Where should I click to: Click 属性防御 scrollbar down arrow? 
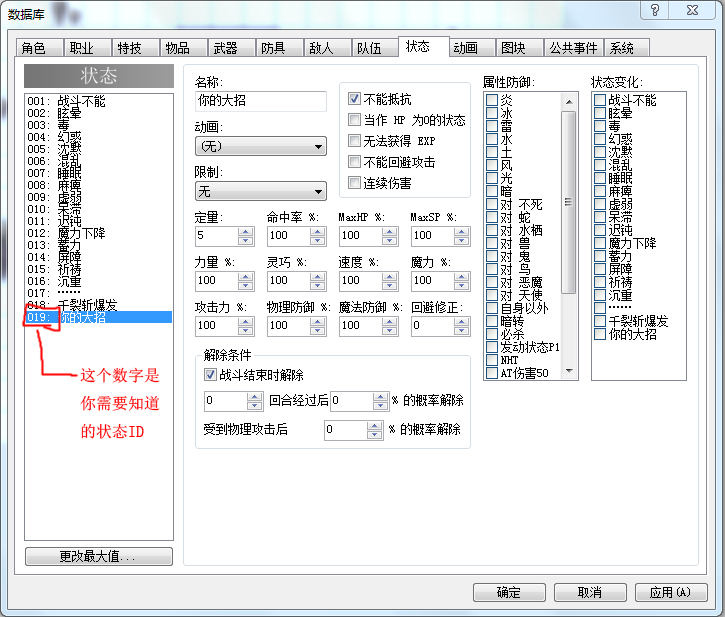(x=569, y=371)
